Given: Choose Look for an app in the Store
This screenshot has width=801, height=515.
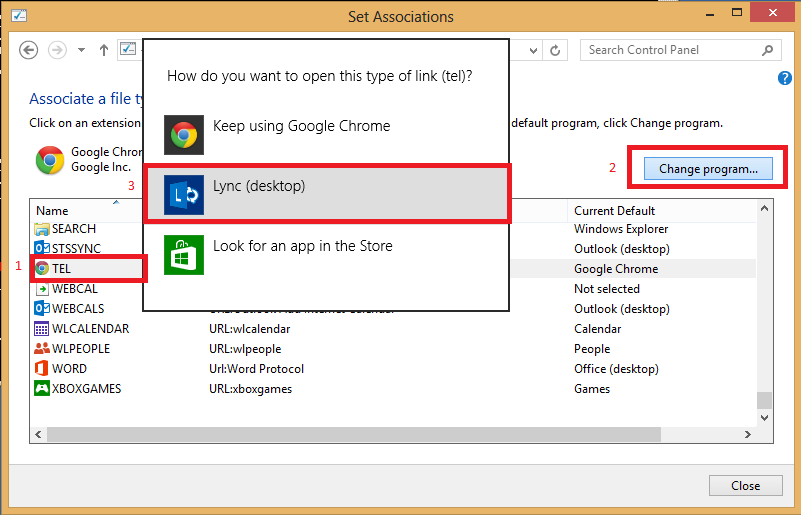Looking at the screenshot, I should tap(326, 255).
